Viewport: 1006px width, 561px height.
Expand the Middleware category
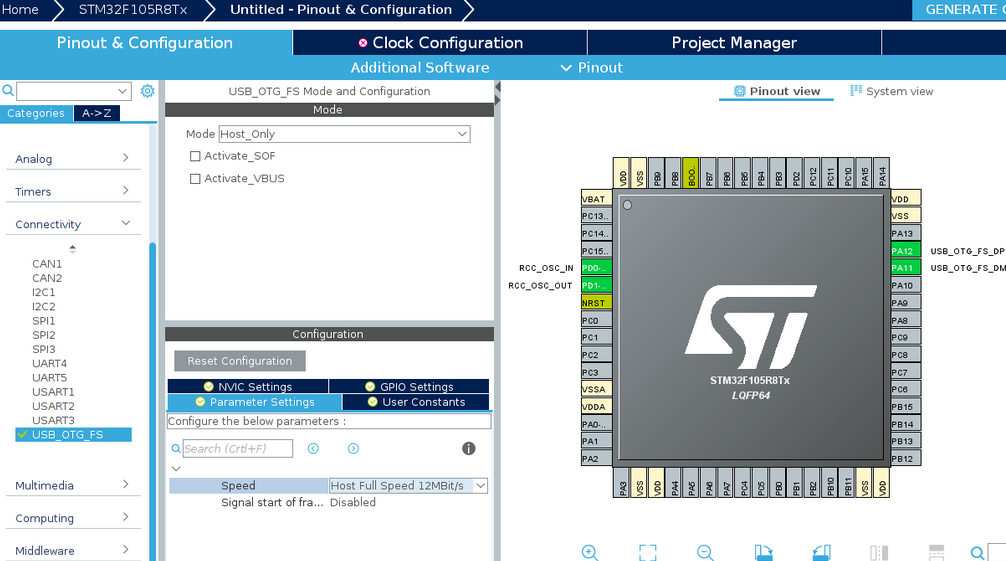tap(73, 551)
